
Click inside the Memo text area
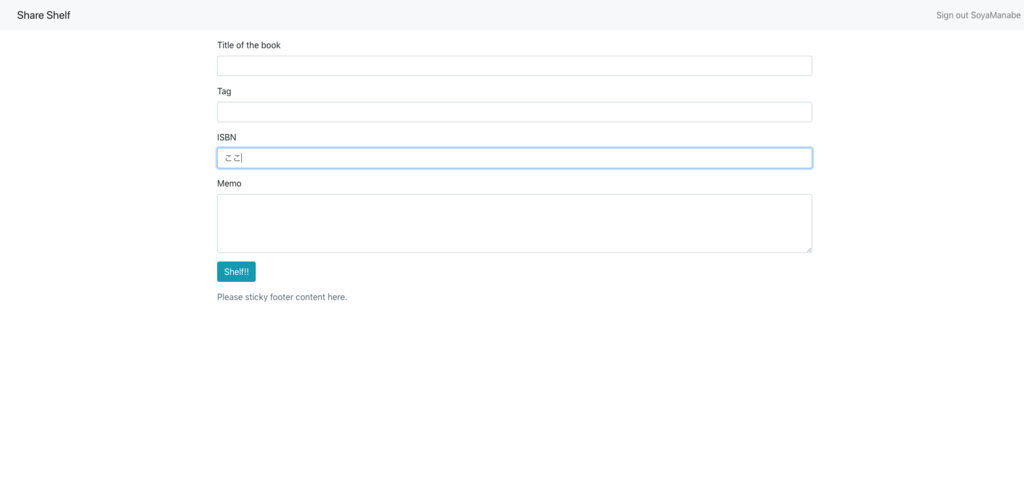coord(515,223)
